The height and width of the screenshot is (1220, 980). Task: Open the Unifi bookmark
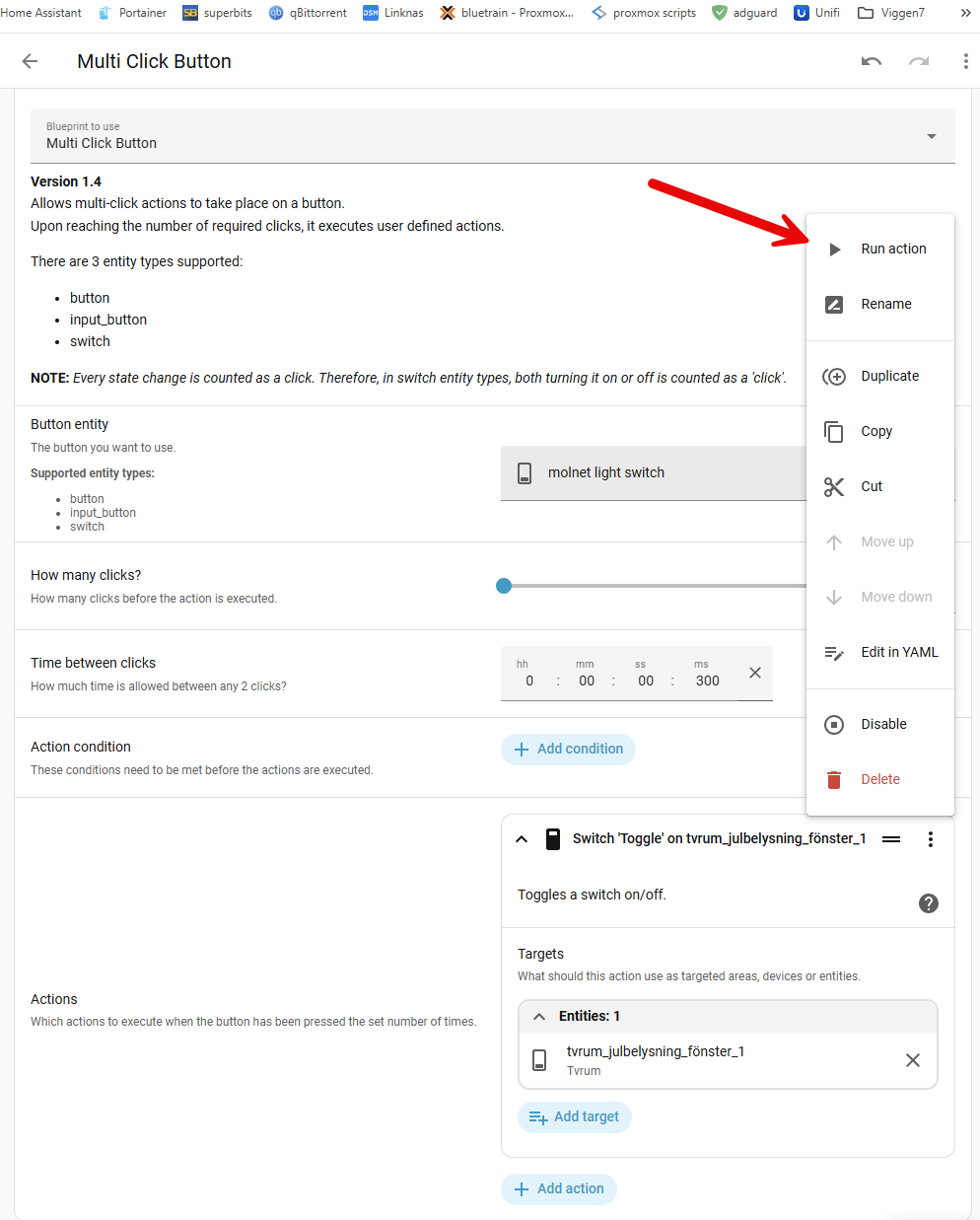point(817,13)
